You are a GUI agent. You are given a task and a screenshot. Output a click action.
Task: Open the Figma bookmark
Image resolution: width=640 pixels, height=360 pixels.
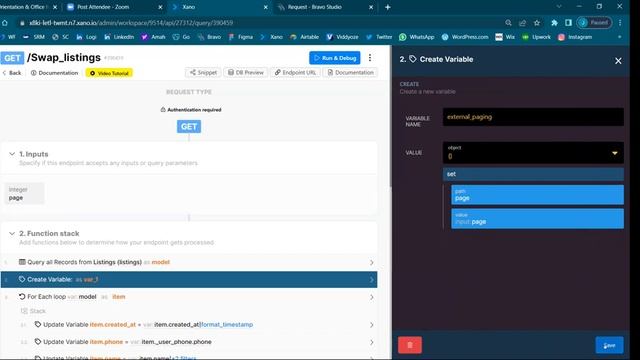[240, 37]
